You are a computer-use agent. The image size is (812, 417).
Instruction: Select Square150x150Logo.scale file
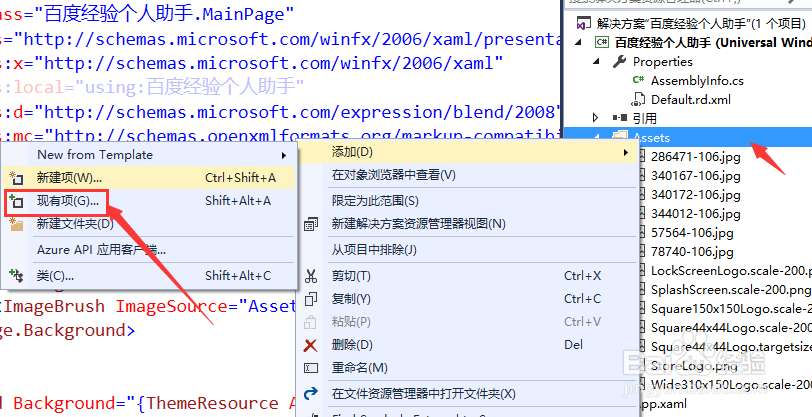point(731,309)
